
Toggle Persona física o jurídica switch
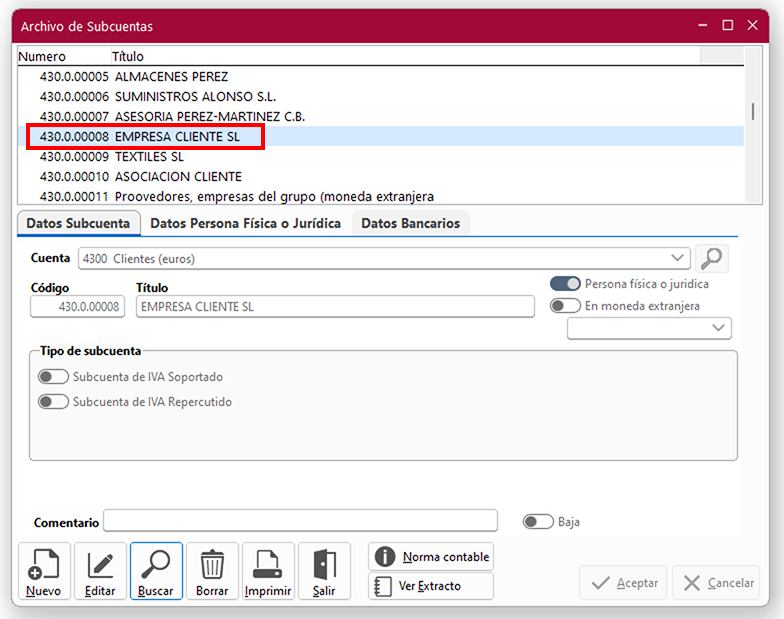[565, 284]
